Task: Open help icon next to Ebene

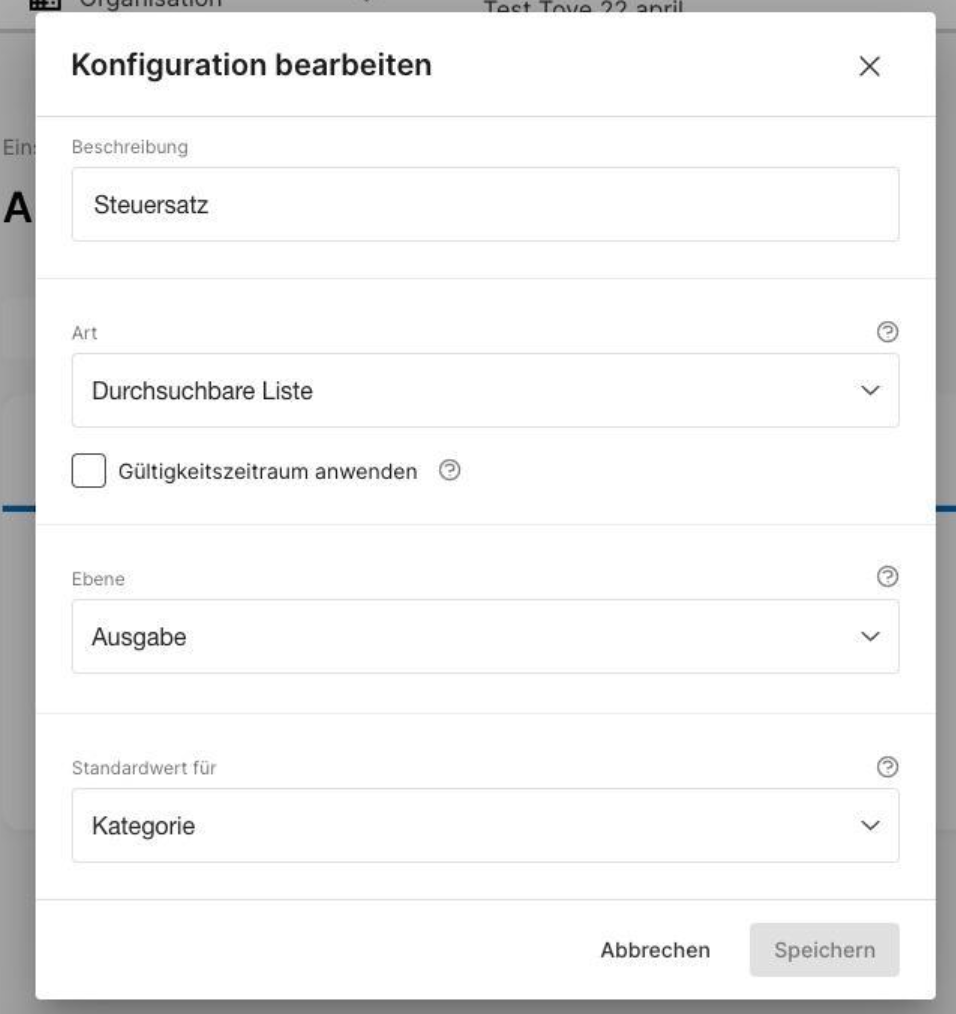Action: [x=887, y=576]
